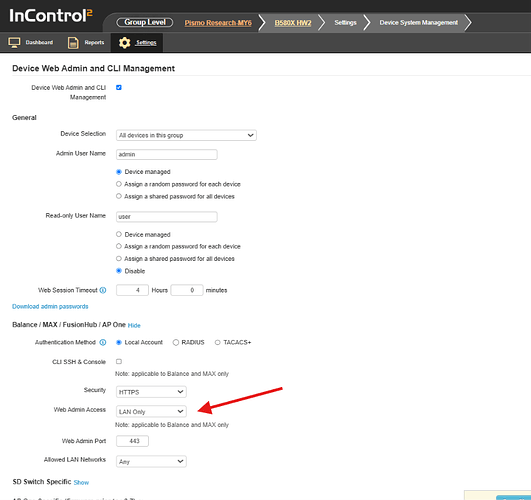Open the Allowed LAN Networks dropdown
The width and height of the screenshot is (531, 500).
(151, 461)
